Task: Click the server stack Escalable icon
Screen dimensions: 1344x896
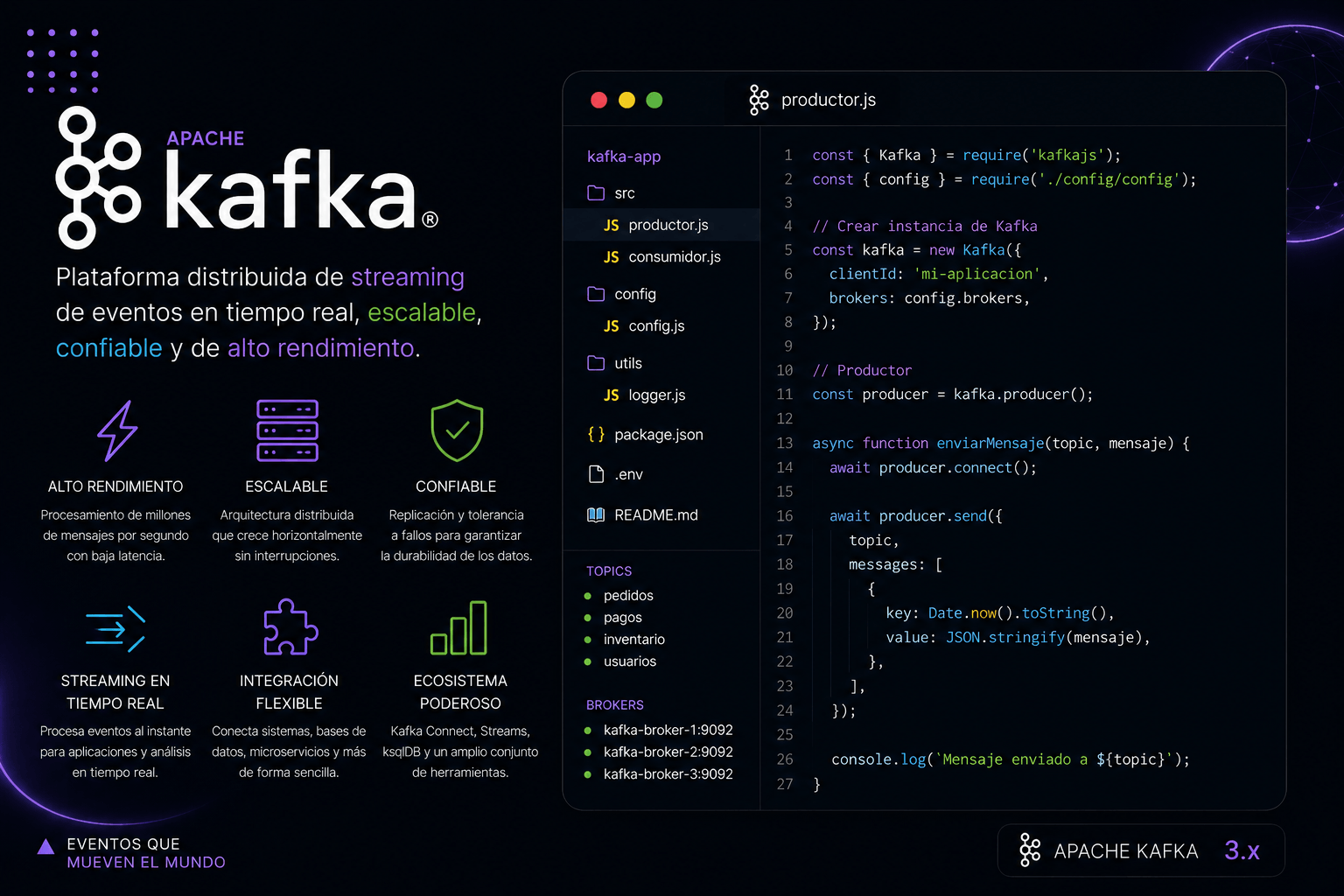Action: click(287, 430)
